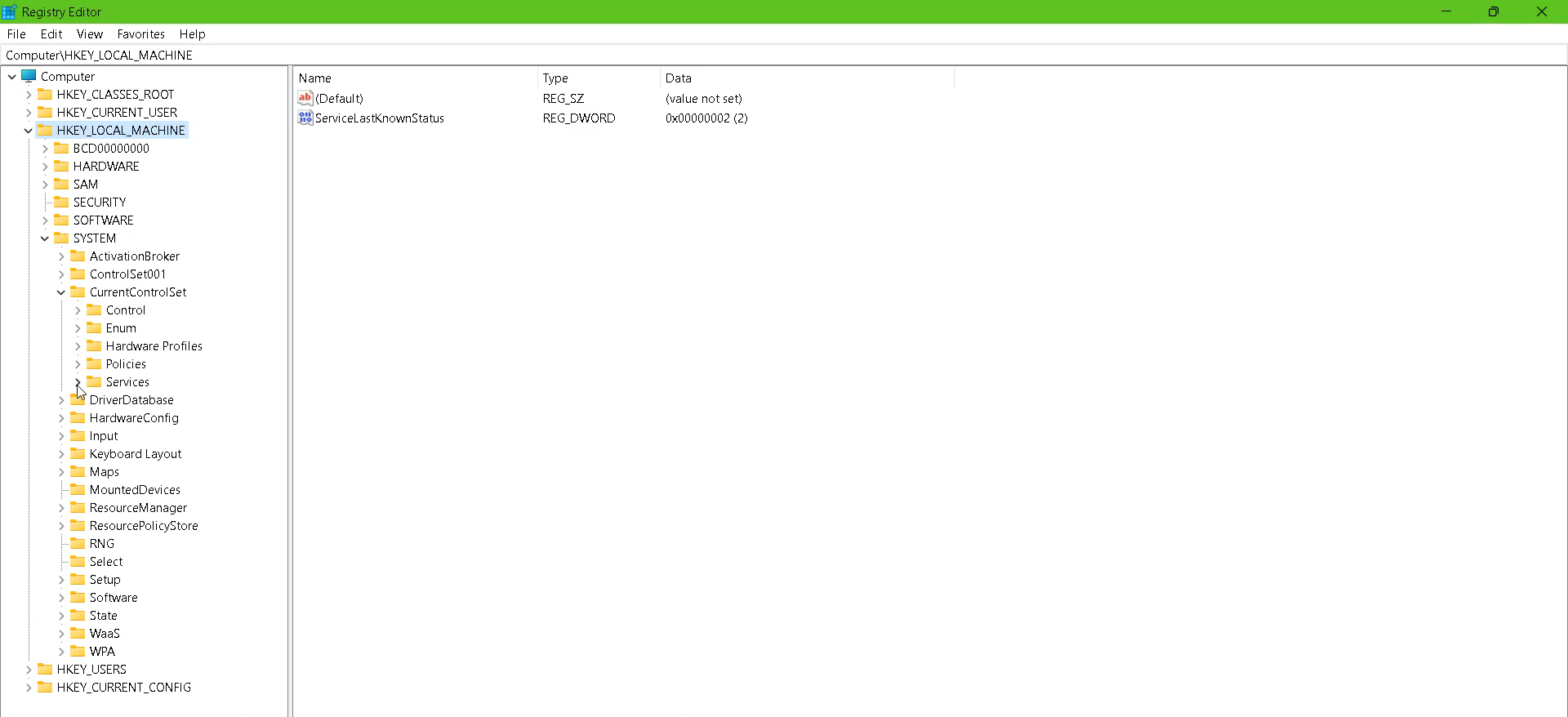Select the WPA key
Screen dimensions: 1568x717
tap(102, 652)
